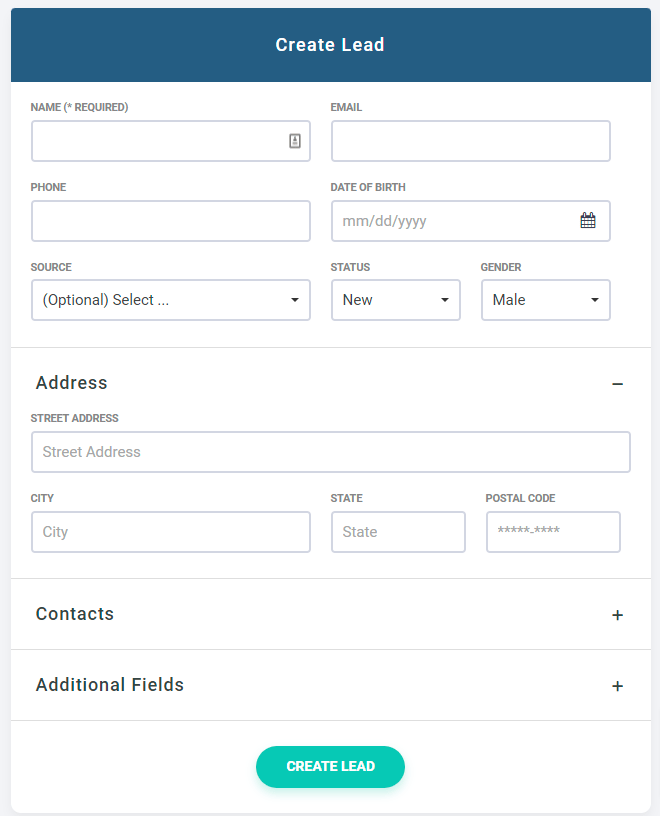Expand Additional Fields using the plus icon
The height and width of the screenshot is (816, 660).
click(617, 686)
